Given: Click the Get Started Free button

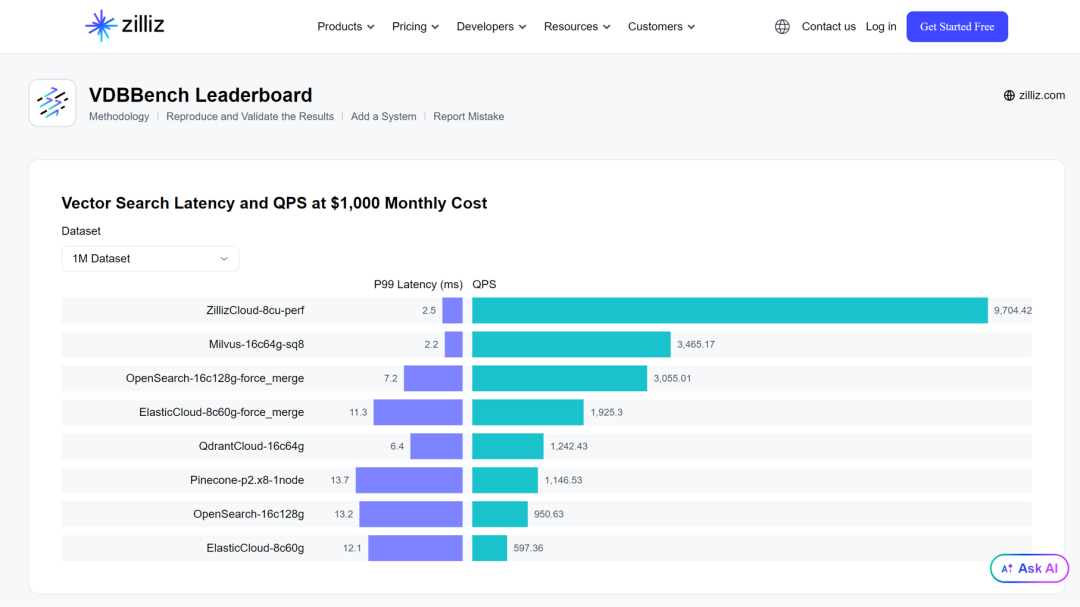Looking at the screenshot, I should pos(957,27).
